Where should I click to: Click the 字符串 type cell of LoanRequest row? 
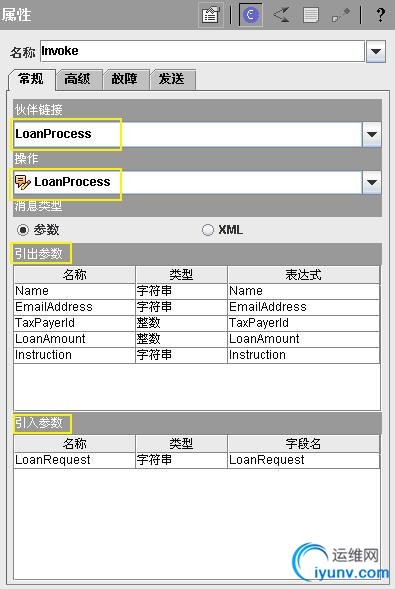[x=181, y=460]
